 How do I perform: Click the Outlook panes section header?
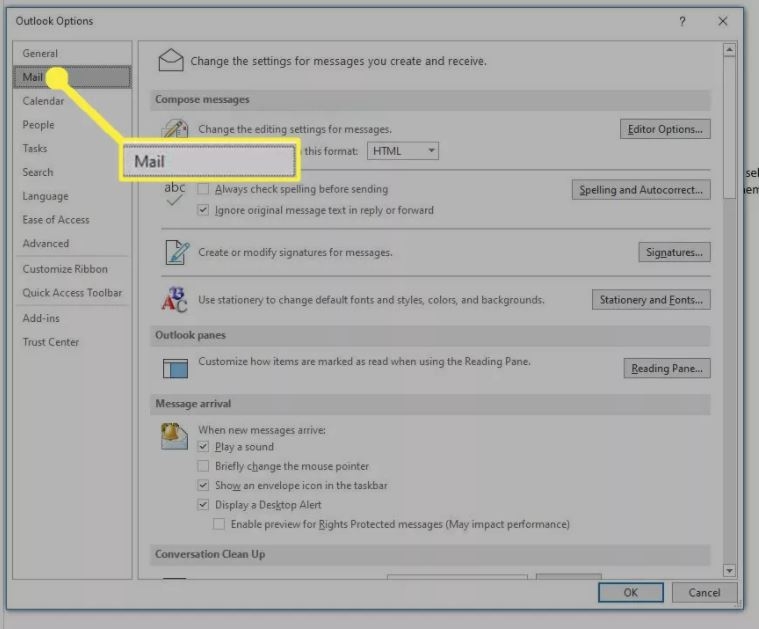[x=430, y=335]
